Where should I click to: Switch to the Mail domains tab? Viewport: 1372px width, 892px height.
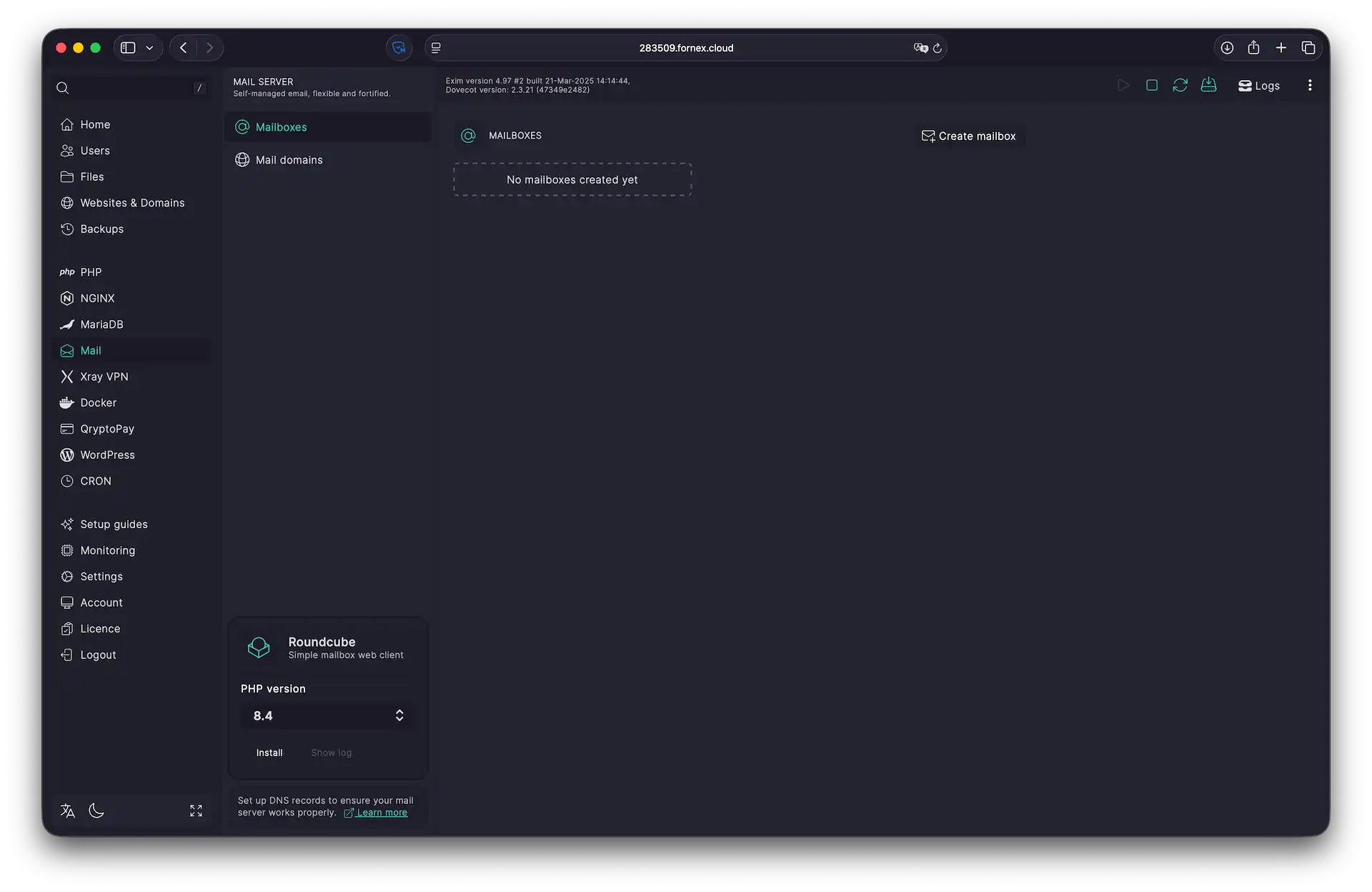point(288,159)
